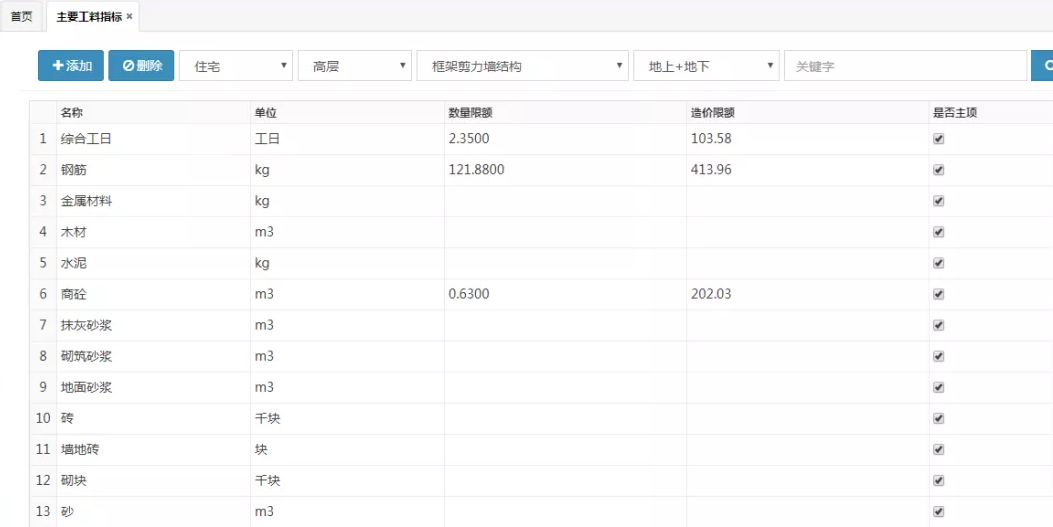
Task: Toggle 是否主项 checkbox for 商砼
Action: pos(938,294)
